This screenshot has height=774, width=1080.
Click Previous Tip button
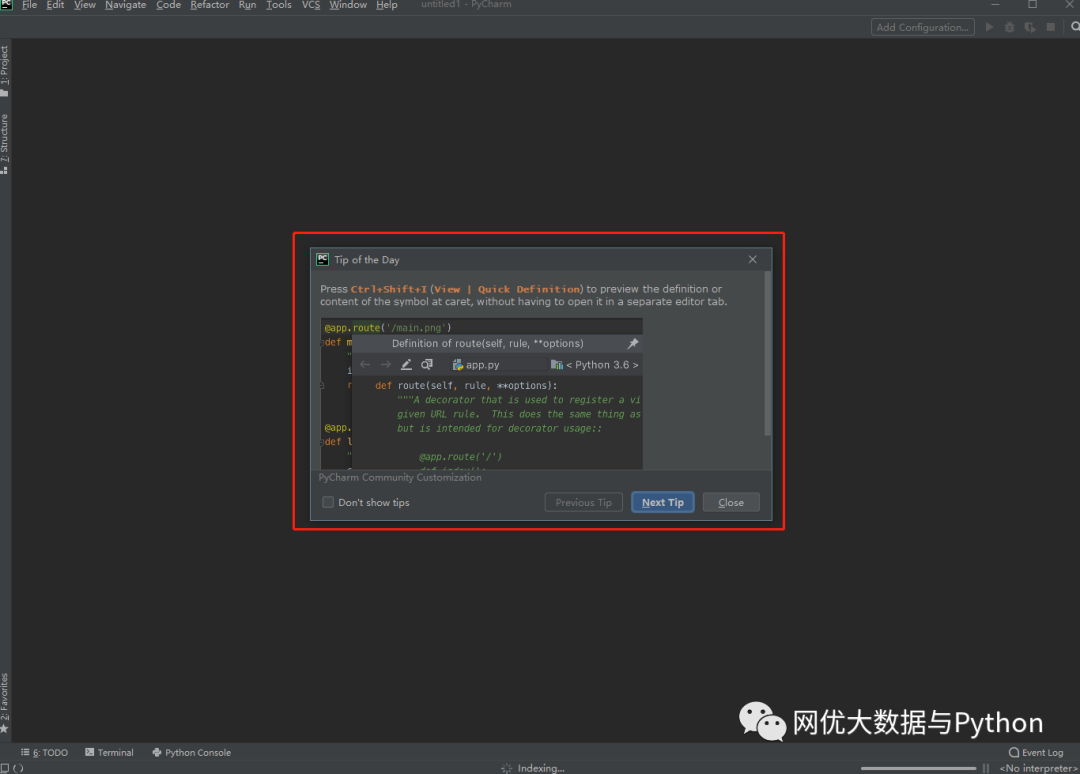pyautogui.click(x=583, y=502)
